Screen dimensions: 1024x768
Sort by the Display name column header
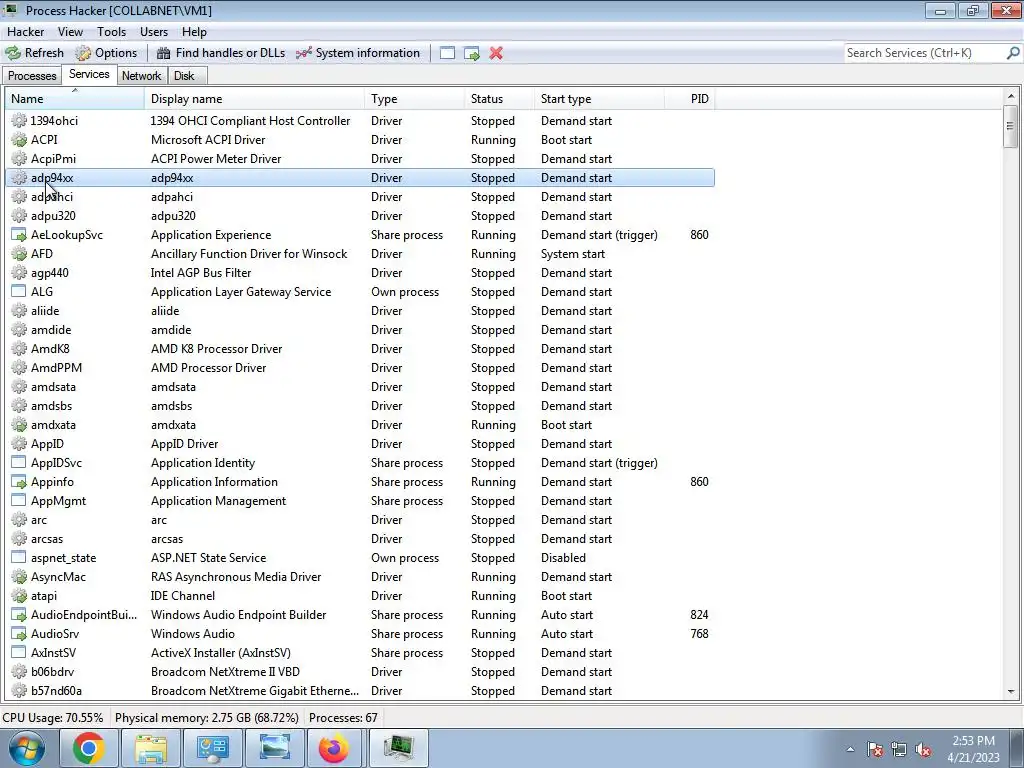tap(255, 99)
